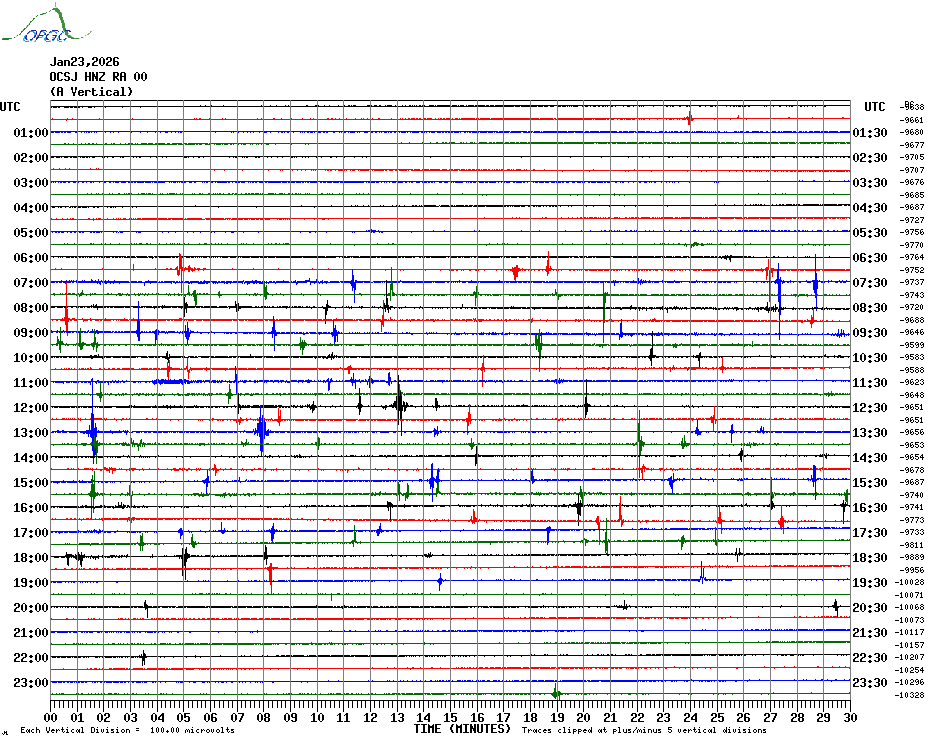
Task: Click the -10328 offset value at bottom right
Action: pos(911,695)
